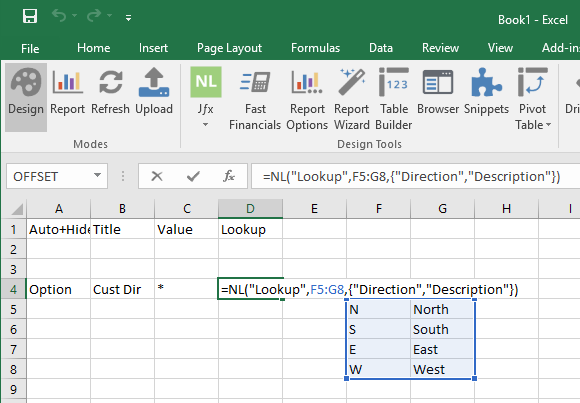Switch to the Review ribbon tab
This screenshot has width=580, height=403.
[440, 48]
